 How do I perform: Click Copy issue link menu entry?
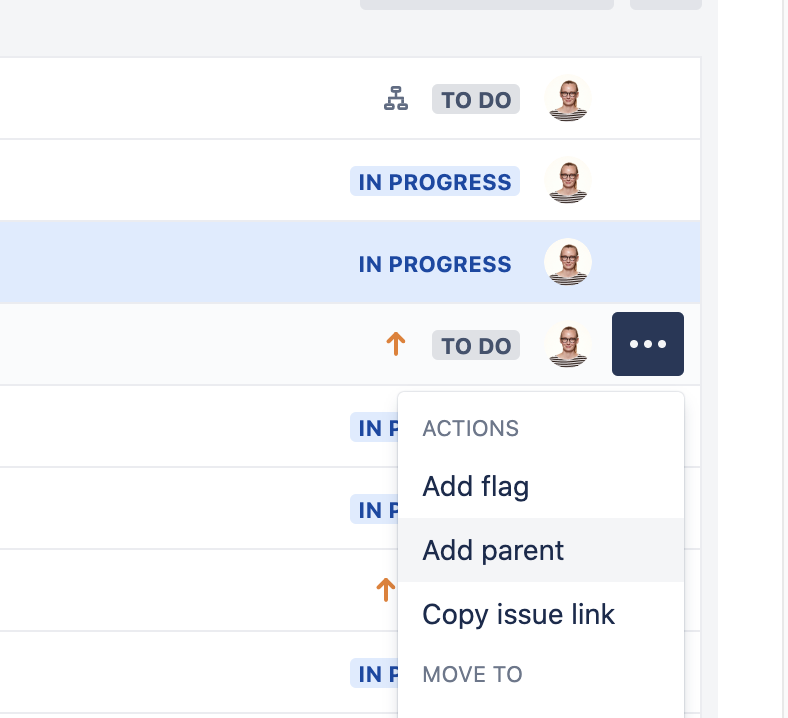[x=518, y=613]
